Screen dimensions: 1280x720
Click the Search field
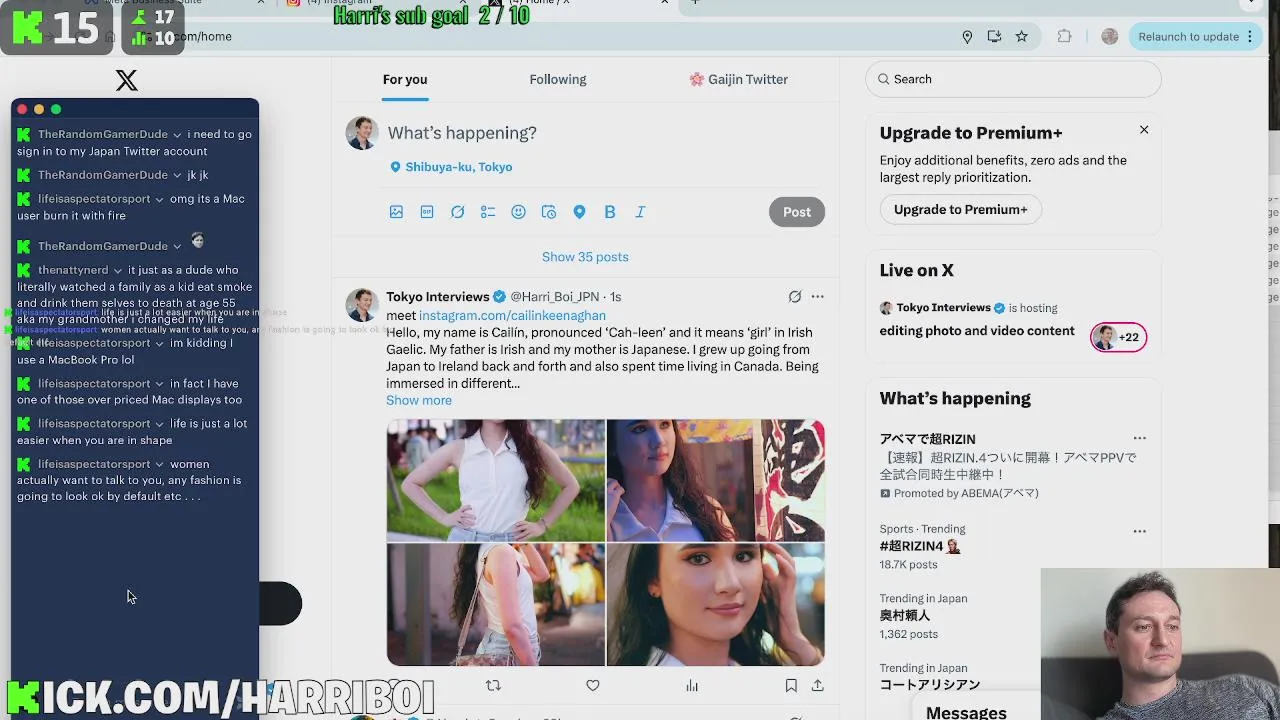(x=1013, y=79)
